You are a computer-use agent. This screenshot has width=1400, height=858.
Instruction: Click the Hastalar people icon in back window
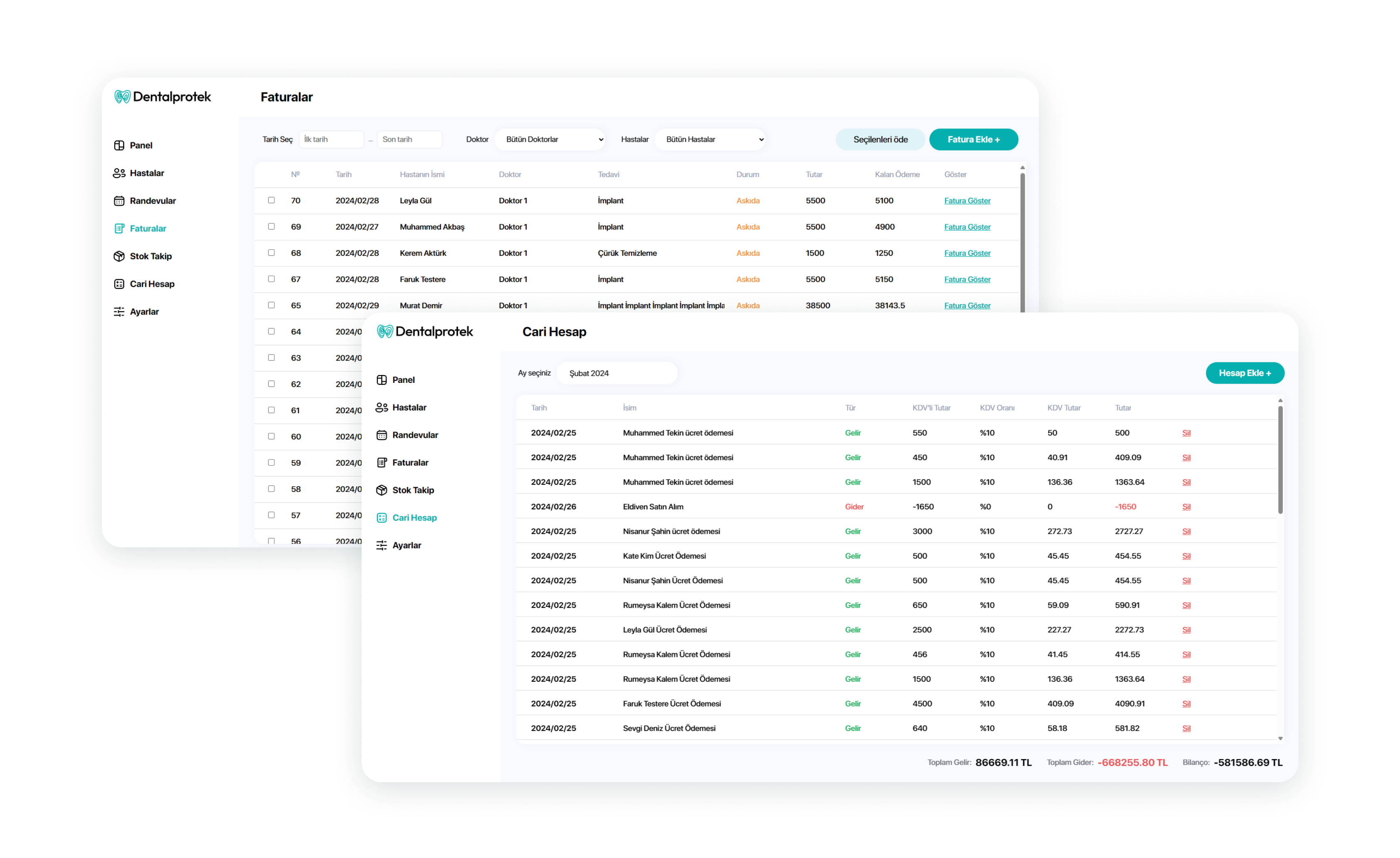pyautogui.click(x=119, y=173)
